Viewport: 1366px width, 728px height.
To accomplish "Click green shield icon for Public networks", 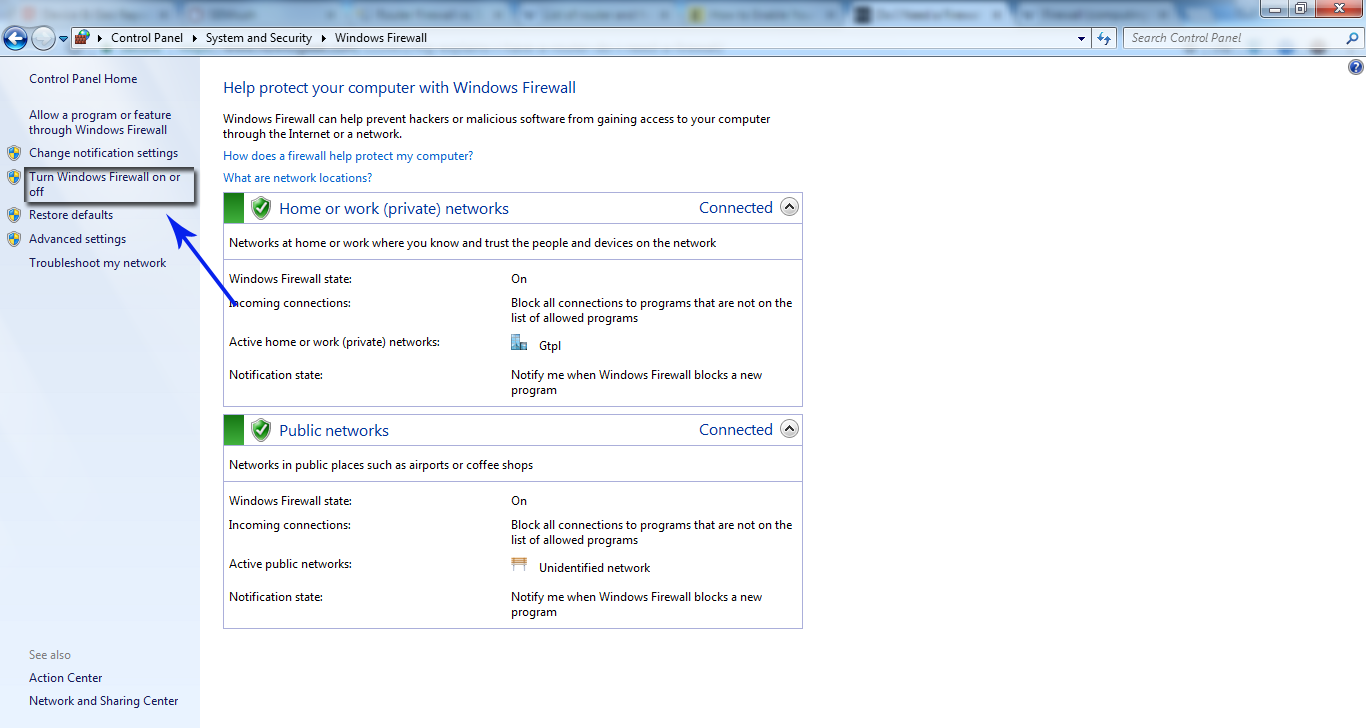I will point(261,430).
